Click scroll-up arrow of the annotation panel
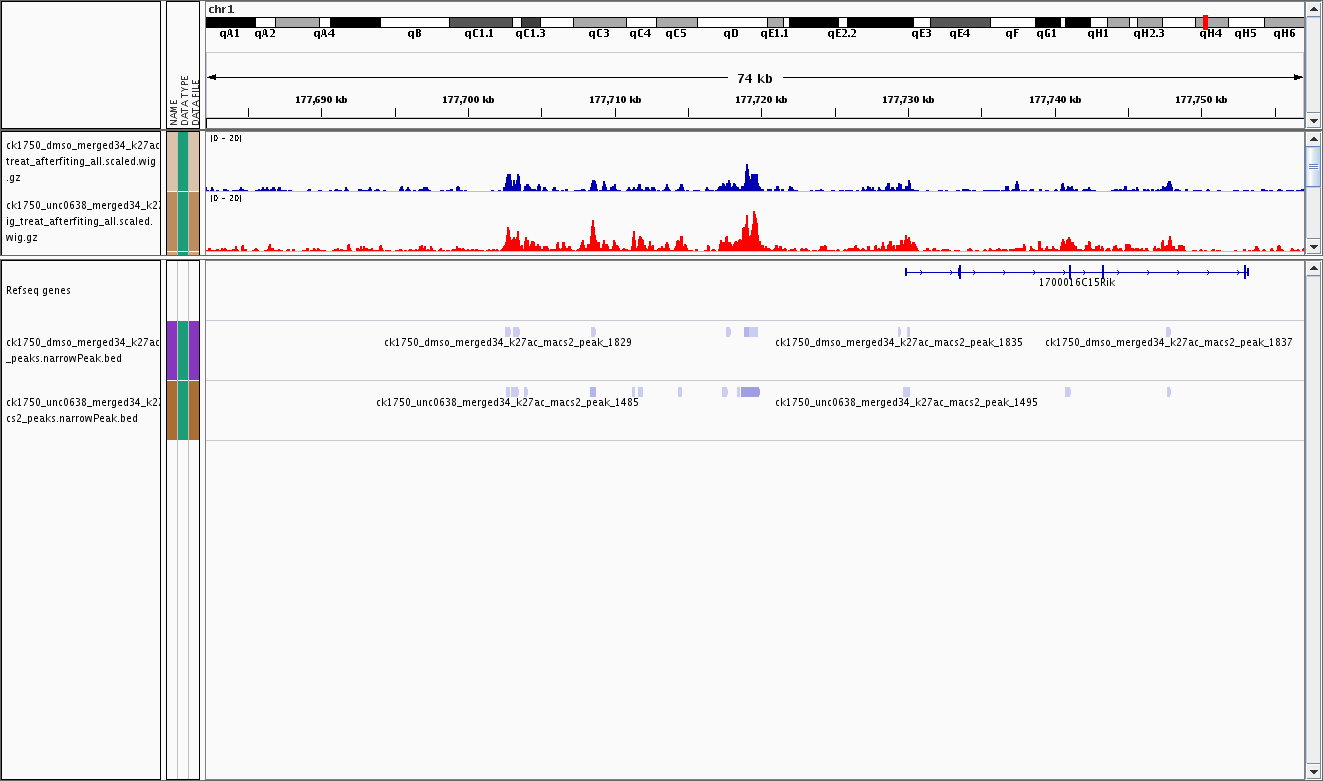This screenshot has height=781, width=1323. [x=1313, y=268]
